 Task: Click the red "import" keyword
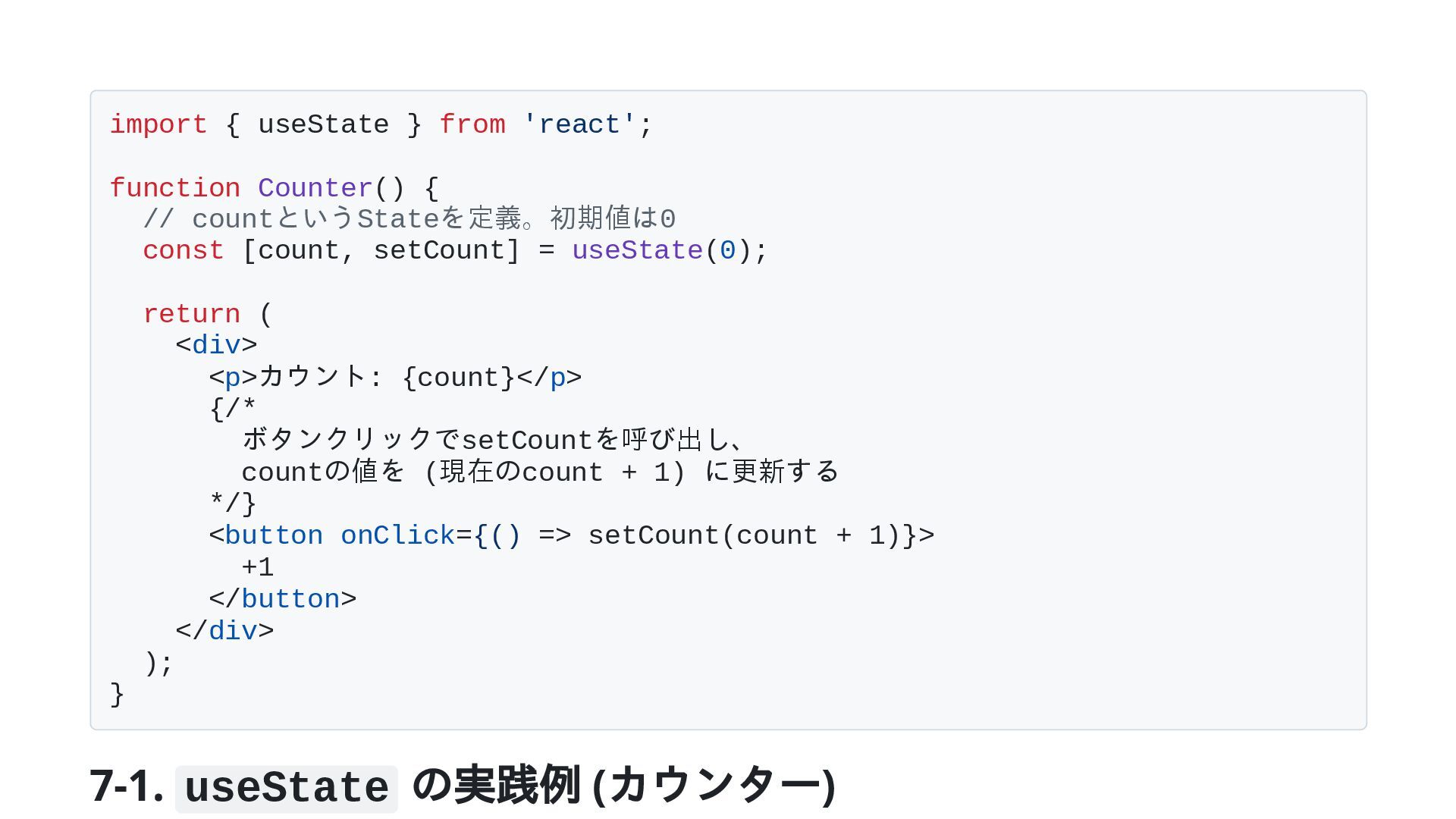click(x=158, y=124)
